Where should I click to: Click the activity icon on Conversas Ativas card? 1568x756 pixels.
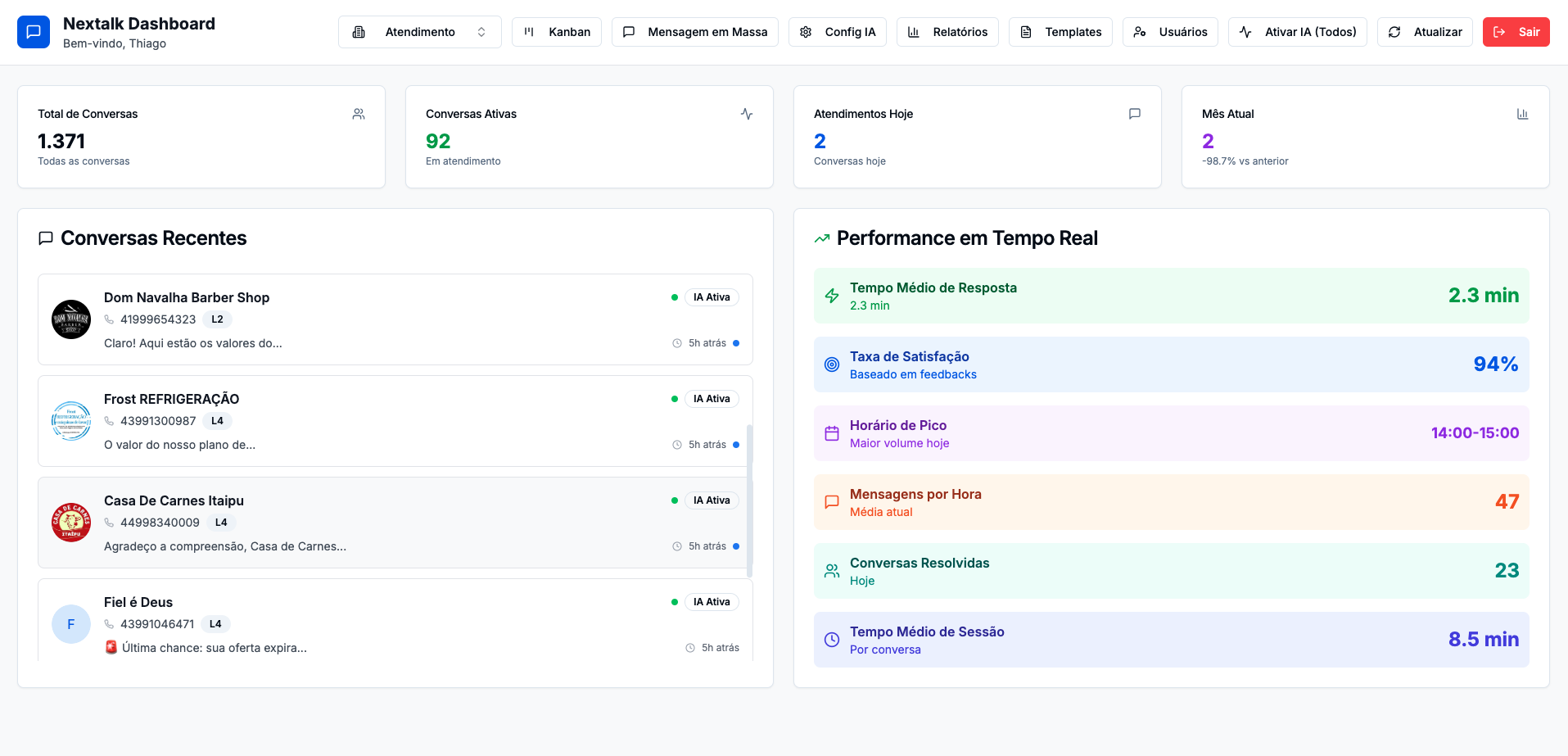click(746, 114)
